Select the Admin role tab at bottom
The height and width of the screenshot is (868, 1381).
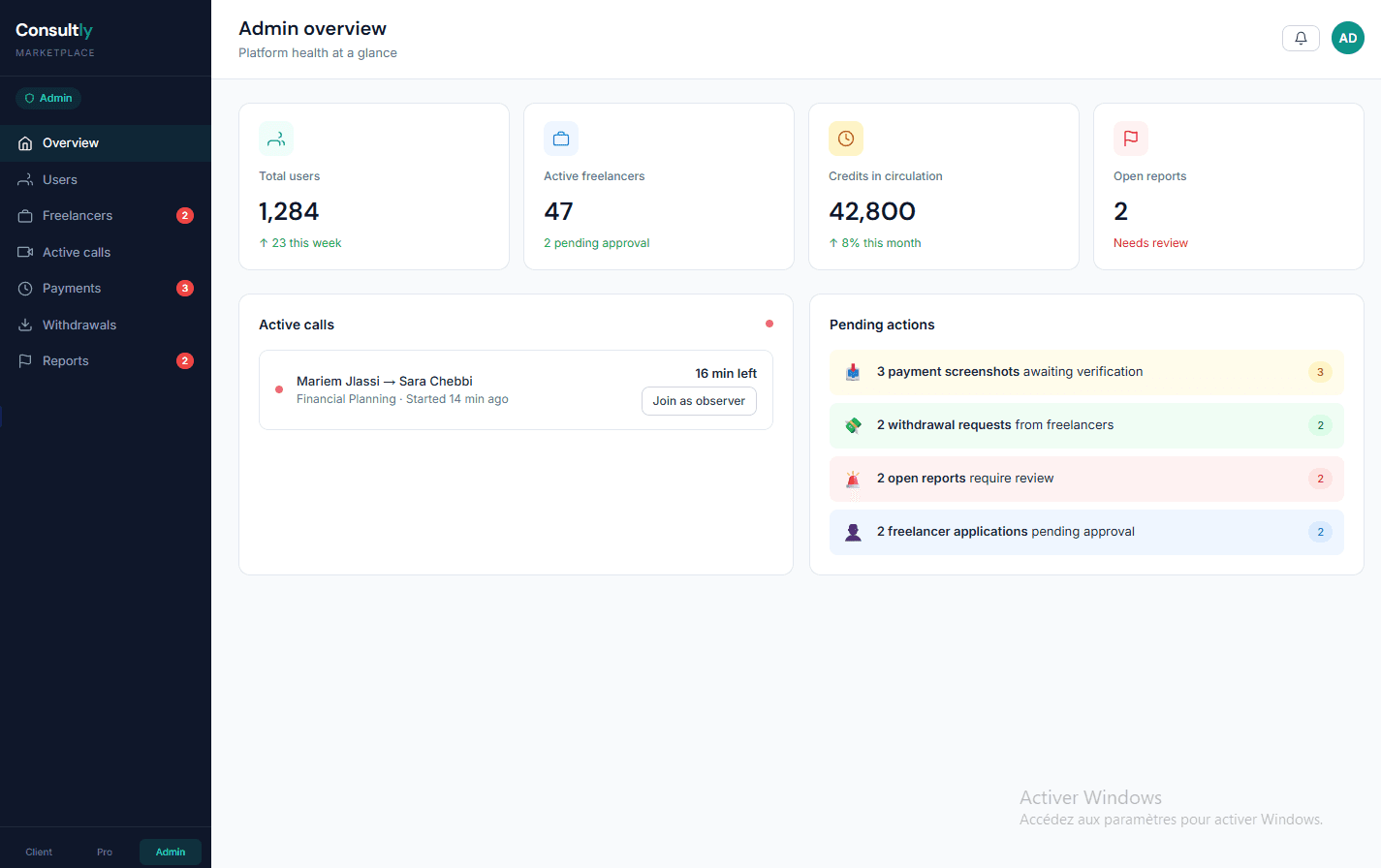(x=171, y=852)
